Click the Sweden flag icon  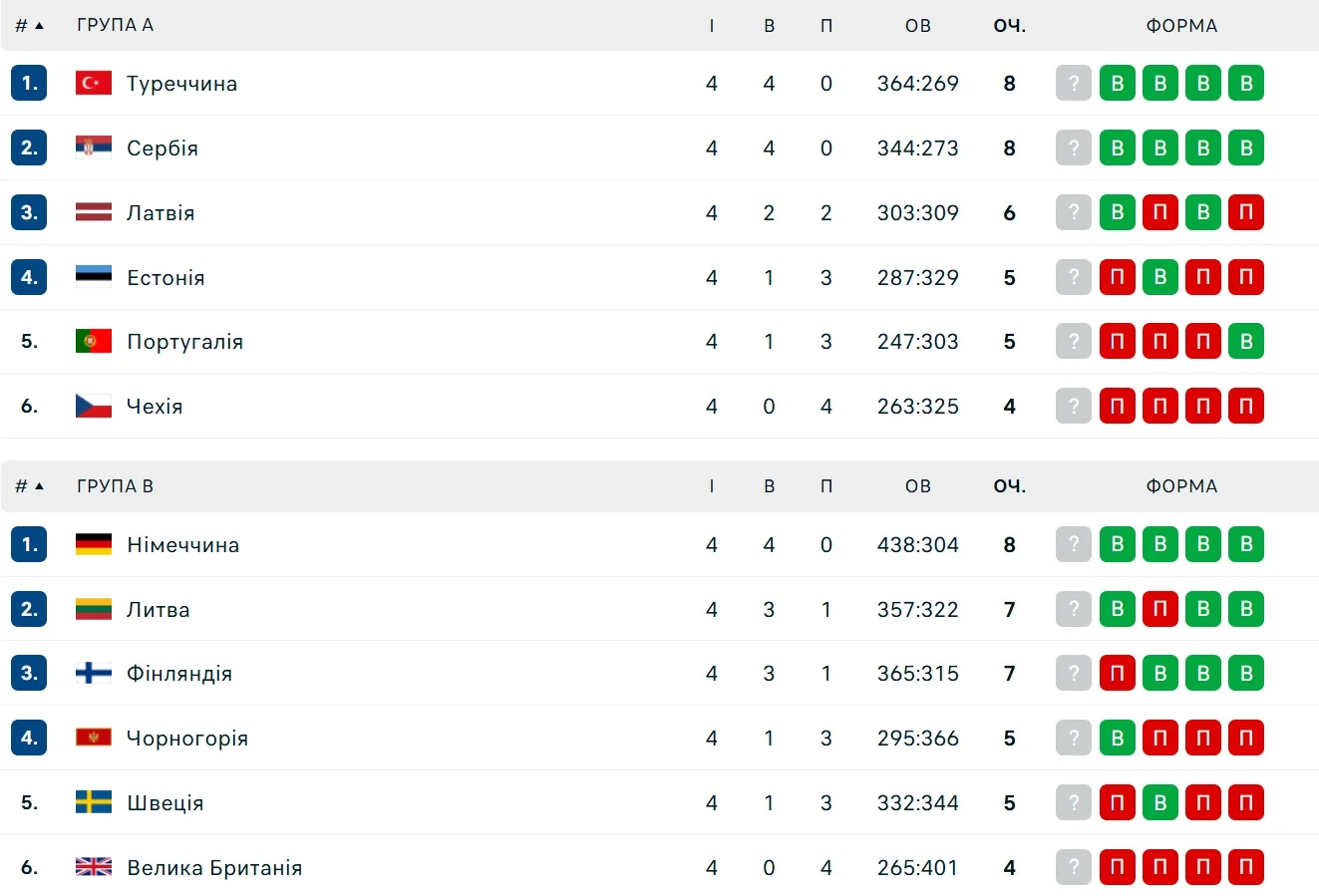94,803
